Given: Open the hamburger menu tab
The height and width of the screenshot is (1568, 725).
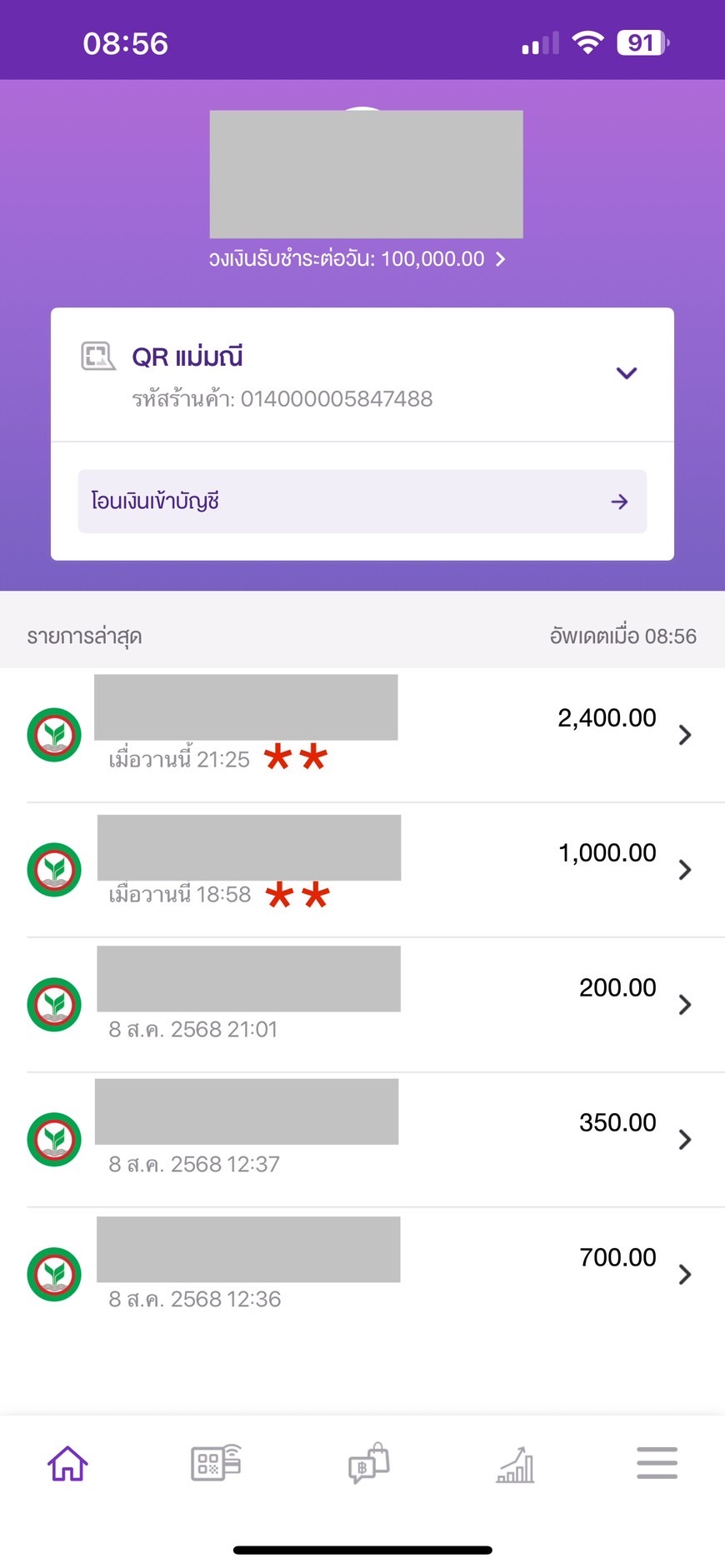Looking at the screenshot, I should tap(657, 1463).
